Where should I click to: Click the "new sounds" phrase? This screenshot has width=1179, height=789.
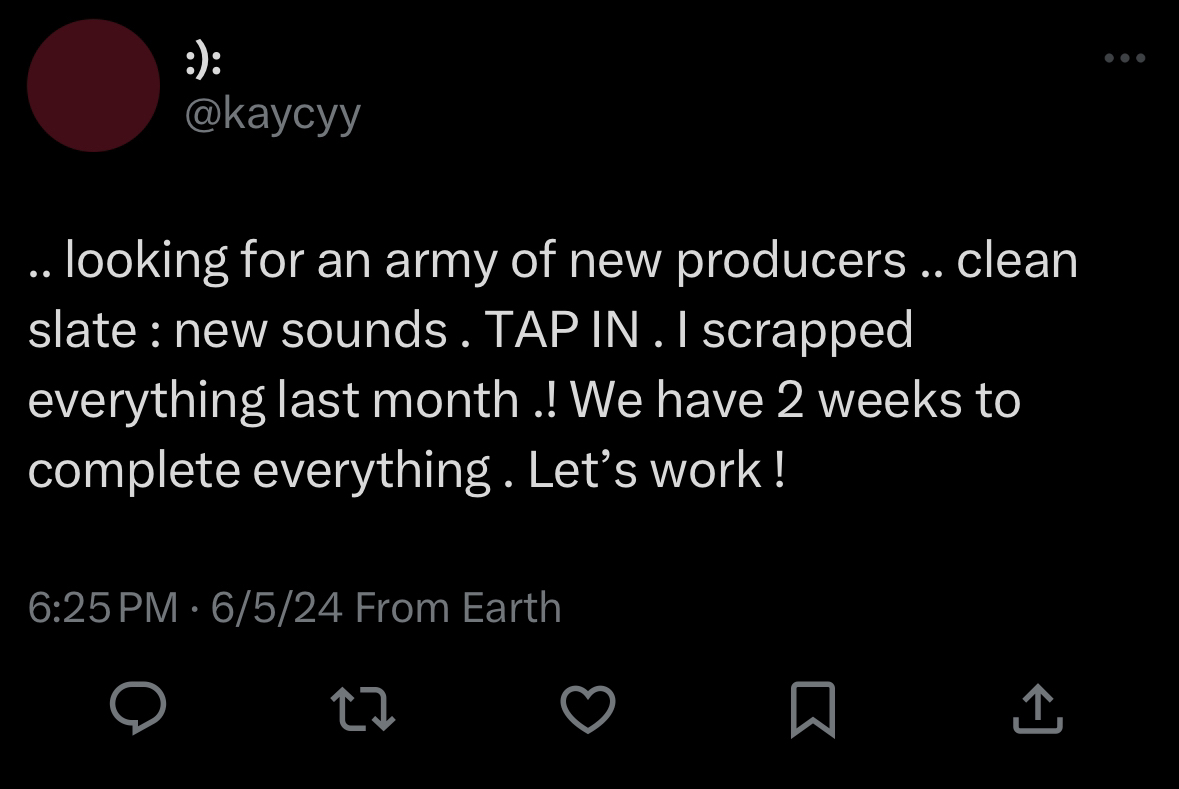pyautogui.click(x=310, y=331)
